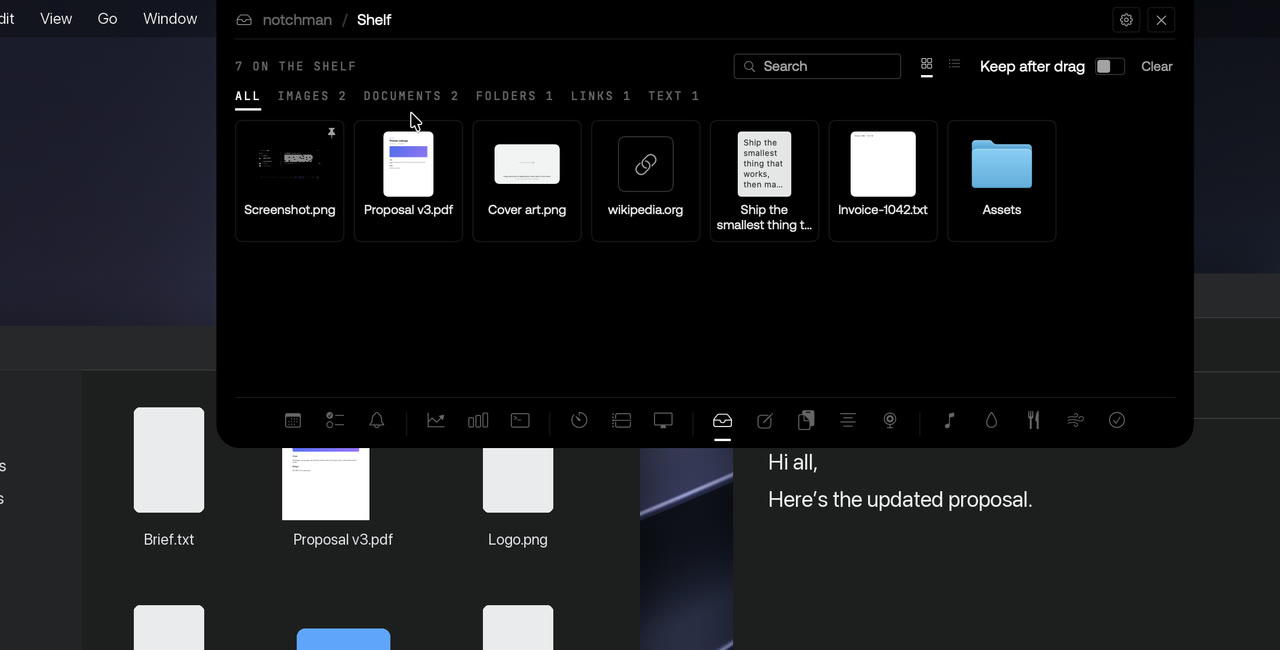Open the pencil note module icon
1280x650 pixels.
click(x=764, y=421)
